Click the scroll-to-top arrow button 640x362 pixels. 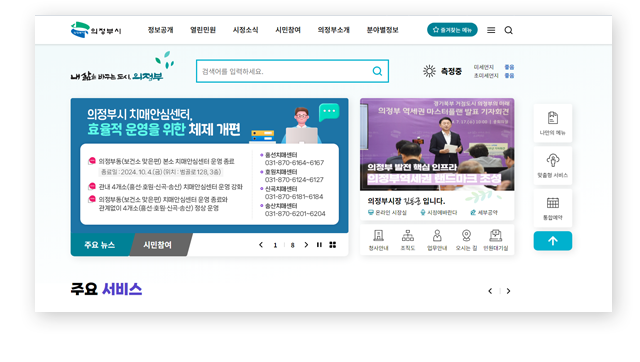[553, 241]
